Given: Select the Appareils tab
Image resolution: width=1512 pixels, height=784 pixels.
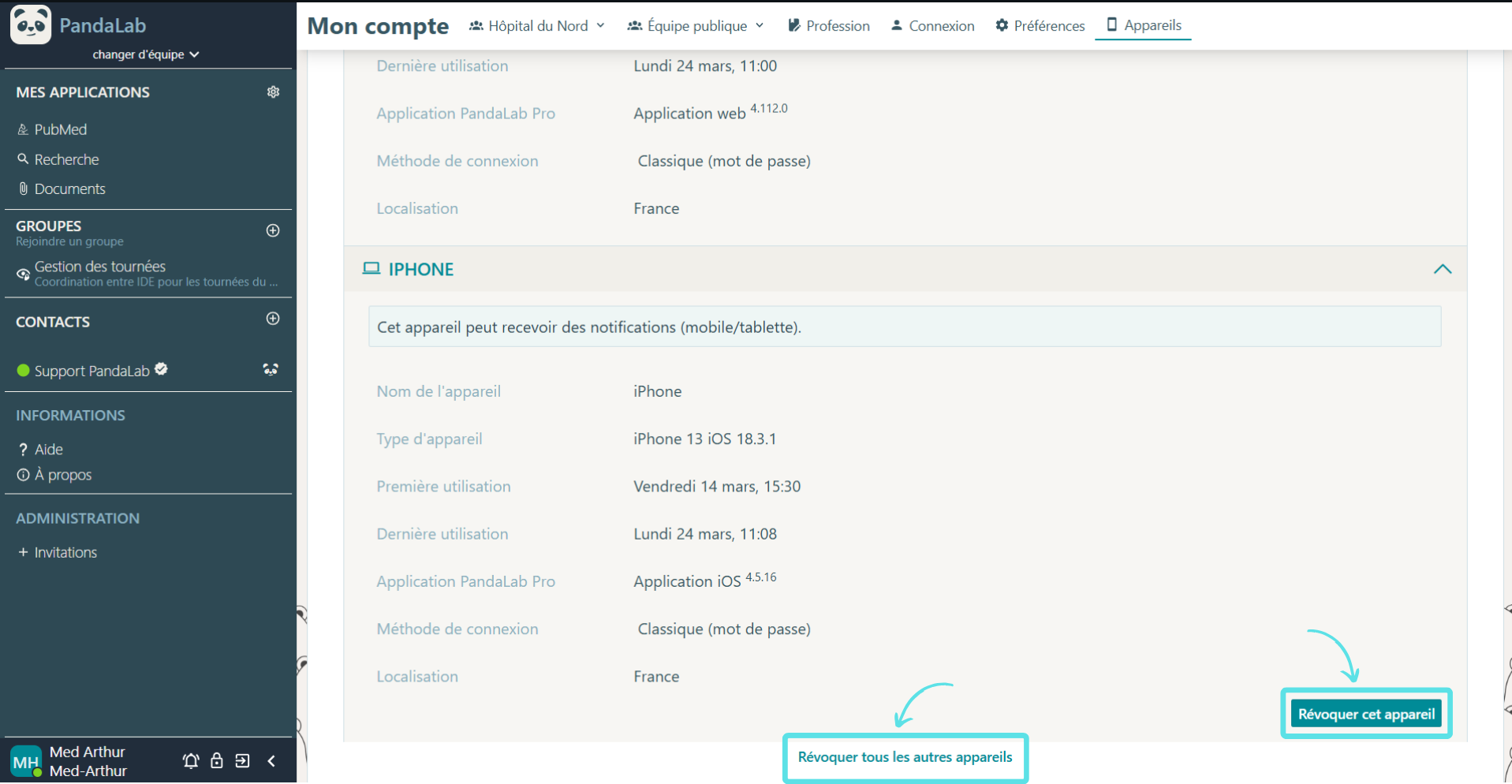Looking at the screenshot, I should tap(1144, 25).
